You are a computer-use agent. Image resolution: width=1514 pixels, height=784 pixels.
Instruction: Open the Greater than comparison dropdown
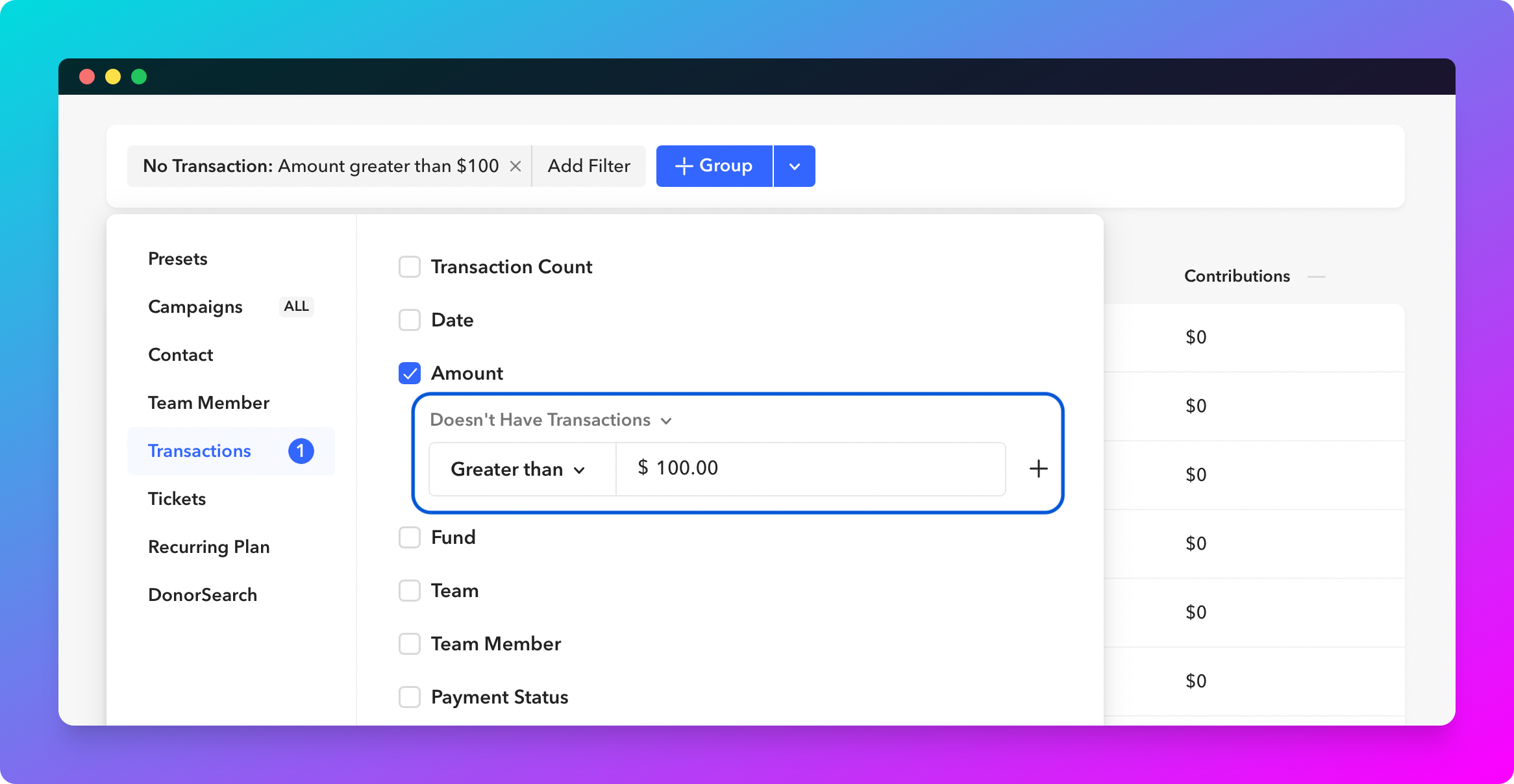(523, 469)
